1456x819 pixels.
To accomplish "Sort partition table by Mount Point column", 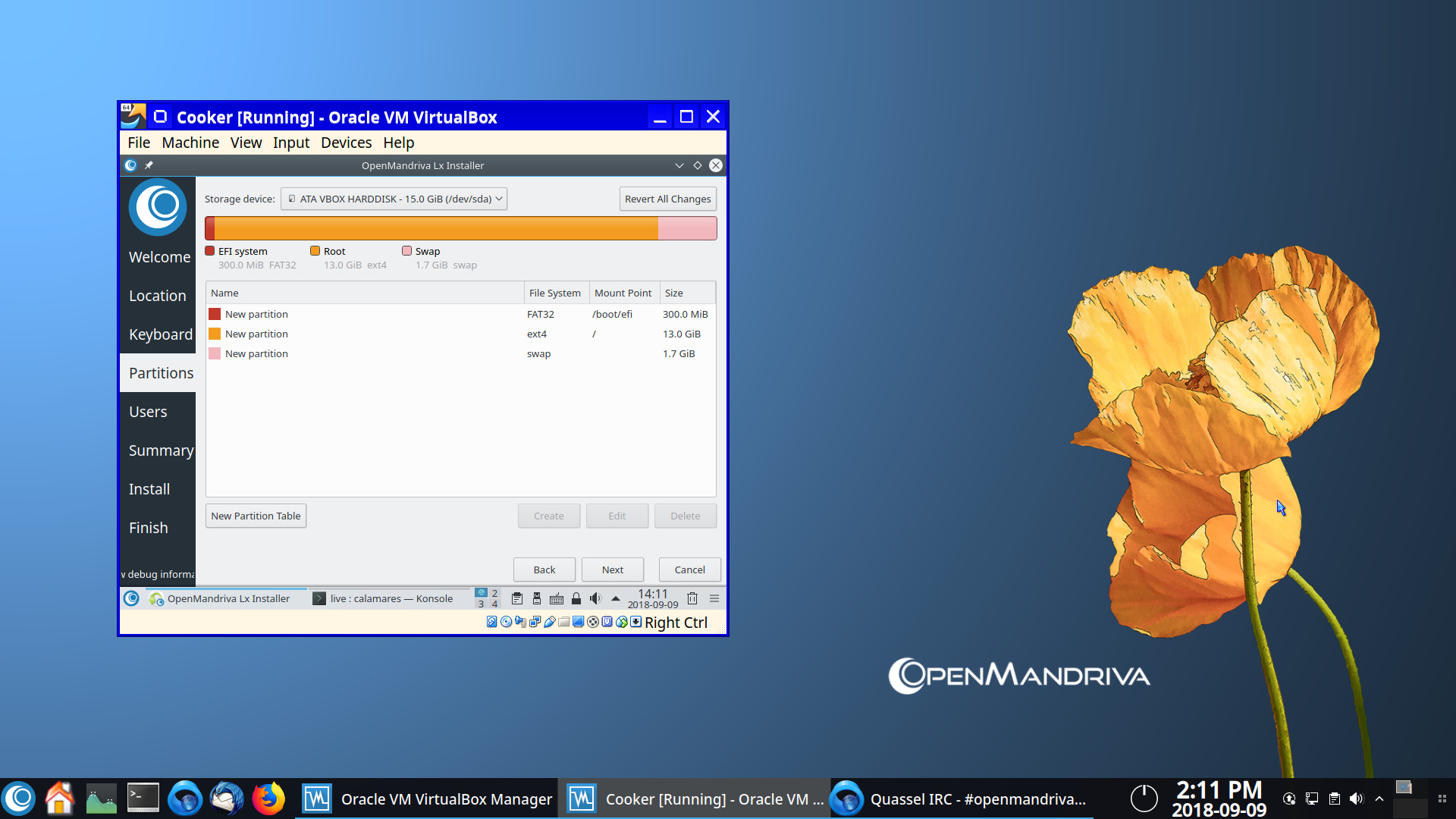I will click(624, 293).
